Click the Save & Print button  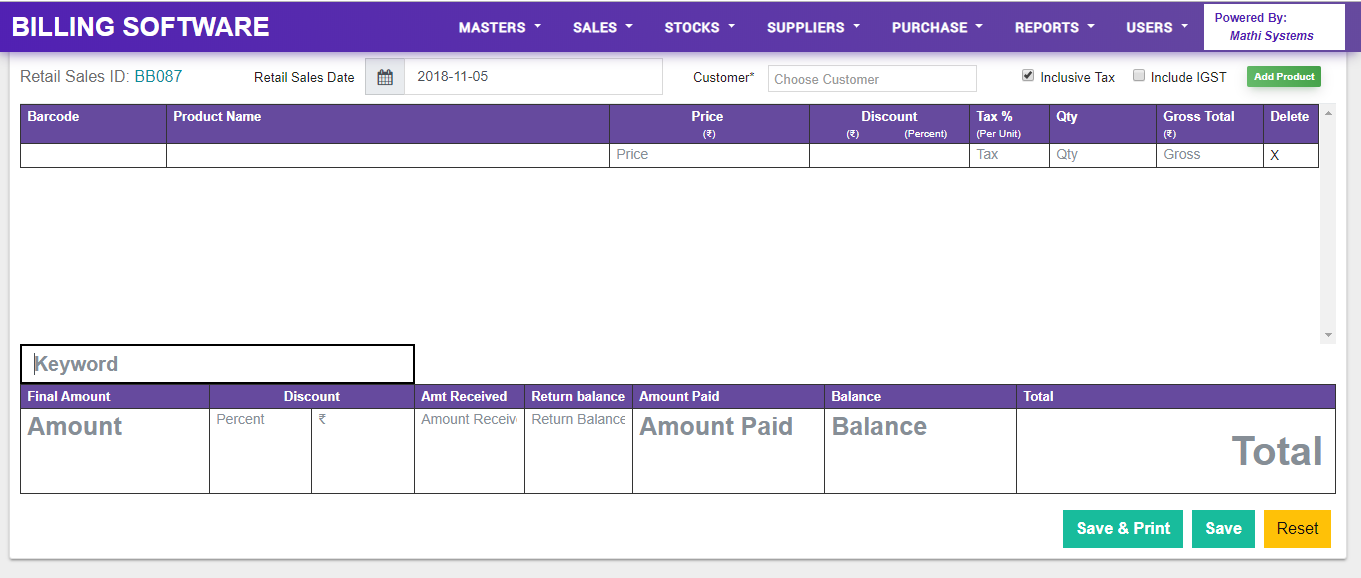[1122, 528]
